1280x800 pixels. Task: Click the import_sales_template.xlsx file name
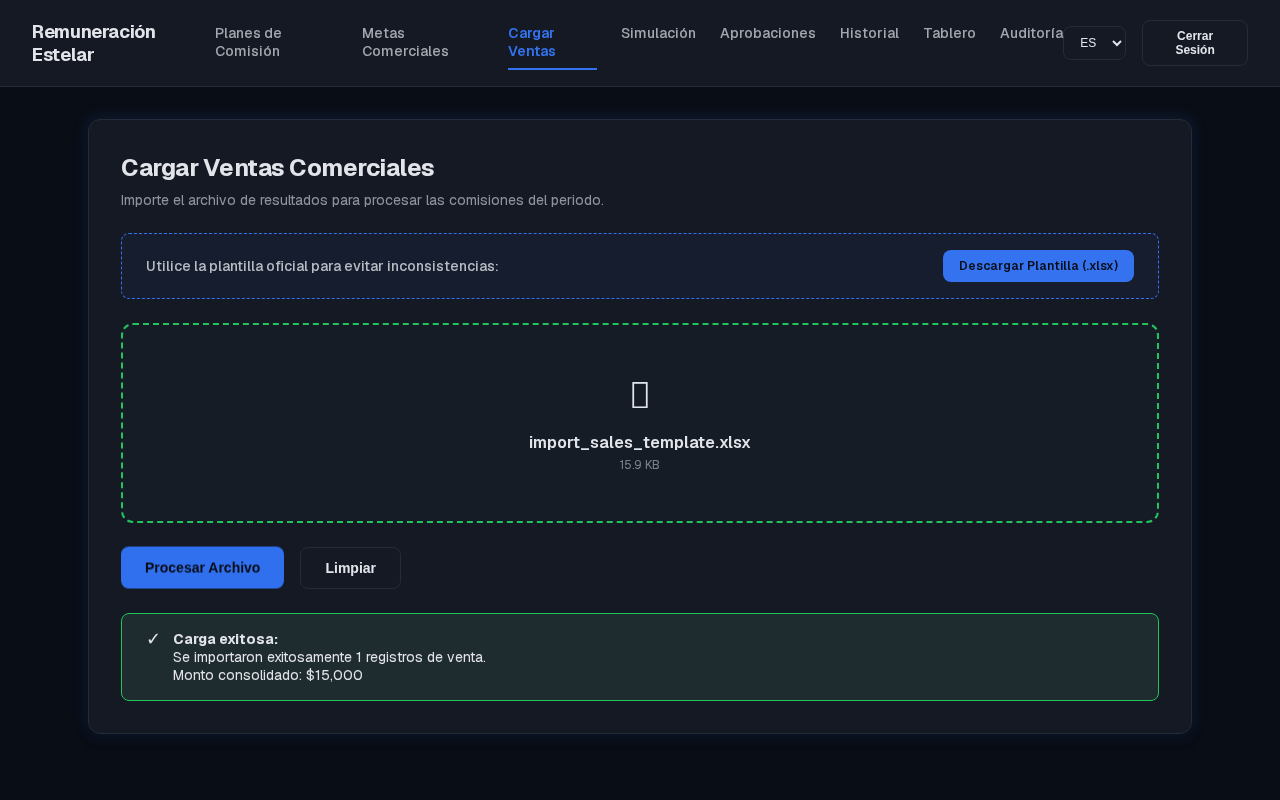coord(640,442)
